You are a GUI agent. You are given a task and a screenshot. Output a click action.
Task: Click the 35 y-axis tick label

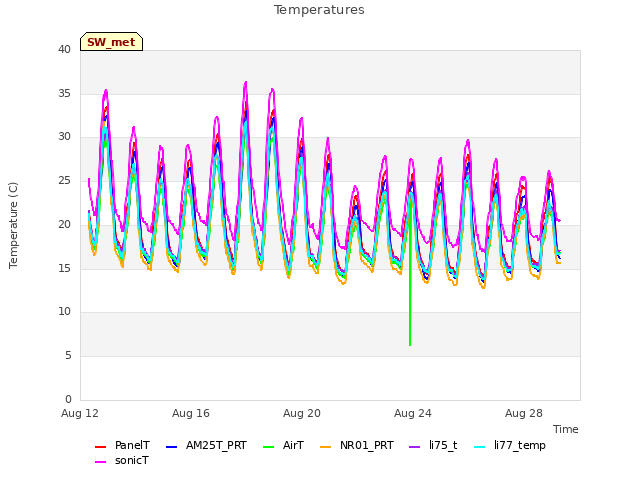click(x=64, y=93)
